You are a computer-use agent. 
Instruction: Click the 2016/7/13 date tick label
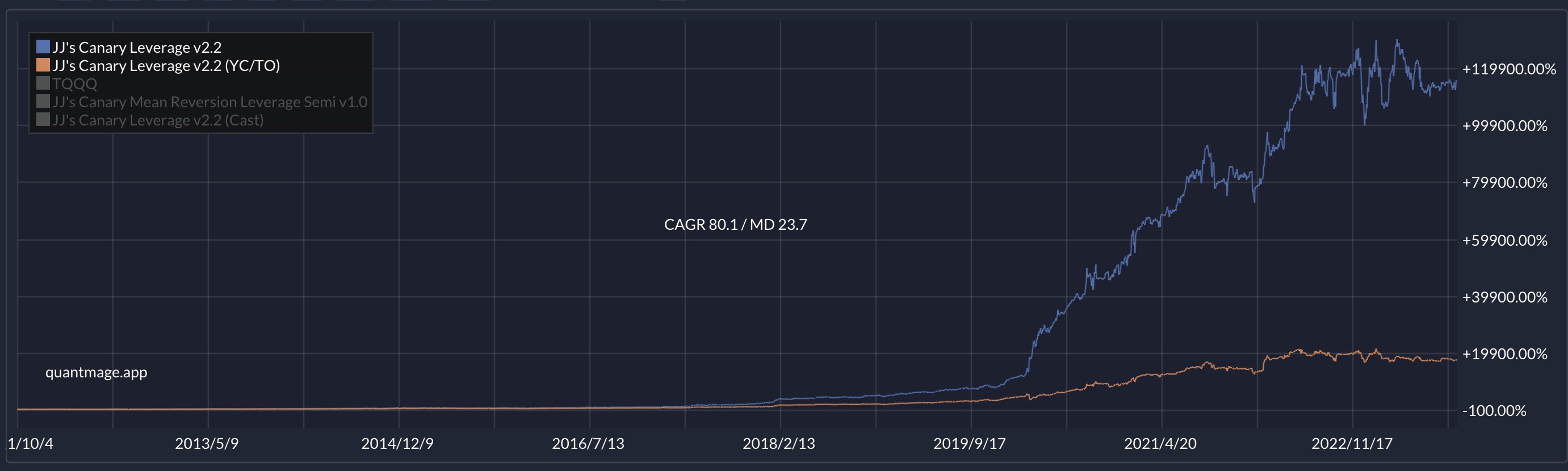[588, 444]
